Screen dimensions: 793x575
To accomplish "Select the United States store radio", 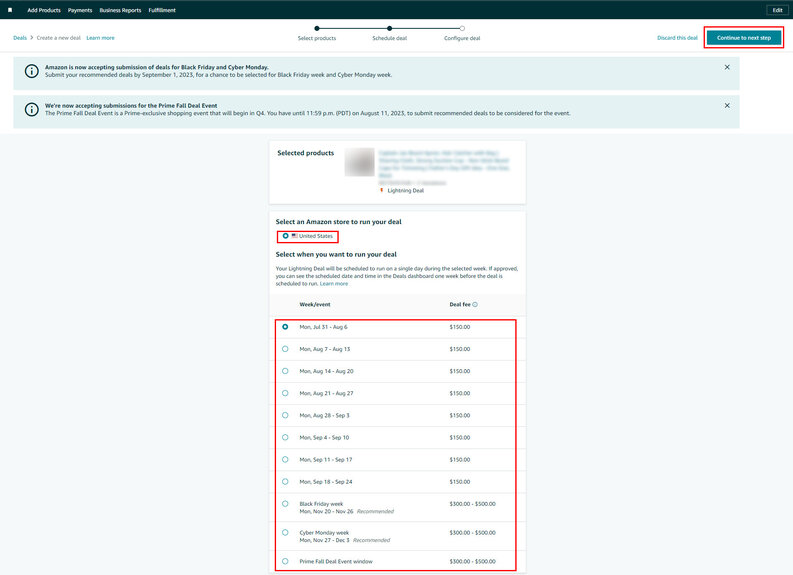I will [x=286, y=236].
